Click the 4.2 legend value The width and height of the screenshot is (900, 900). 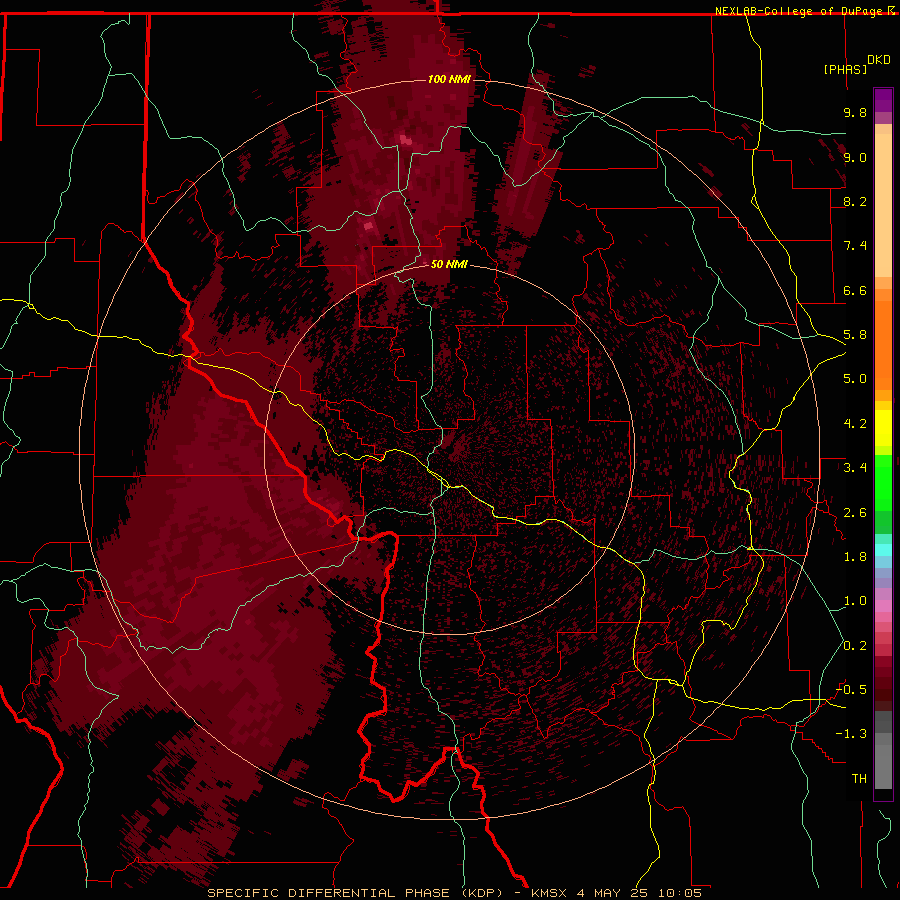pyautogui.click(x=855, y=424)
